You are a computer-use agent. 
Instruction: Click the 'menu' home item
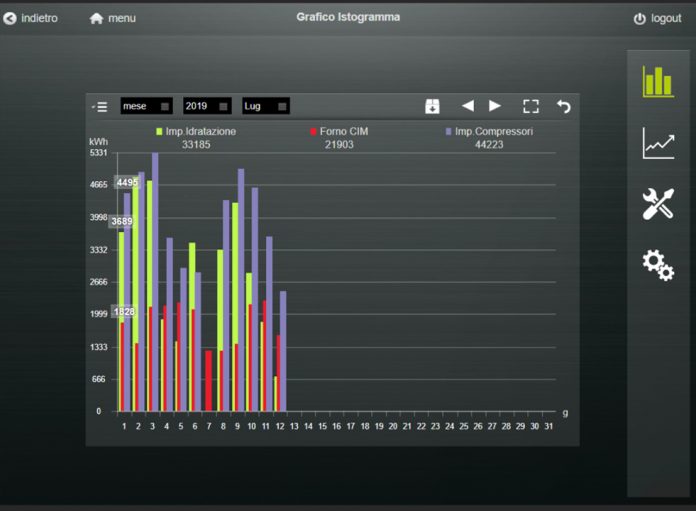click(112, 18)
